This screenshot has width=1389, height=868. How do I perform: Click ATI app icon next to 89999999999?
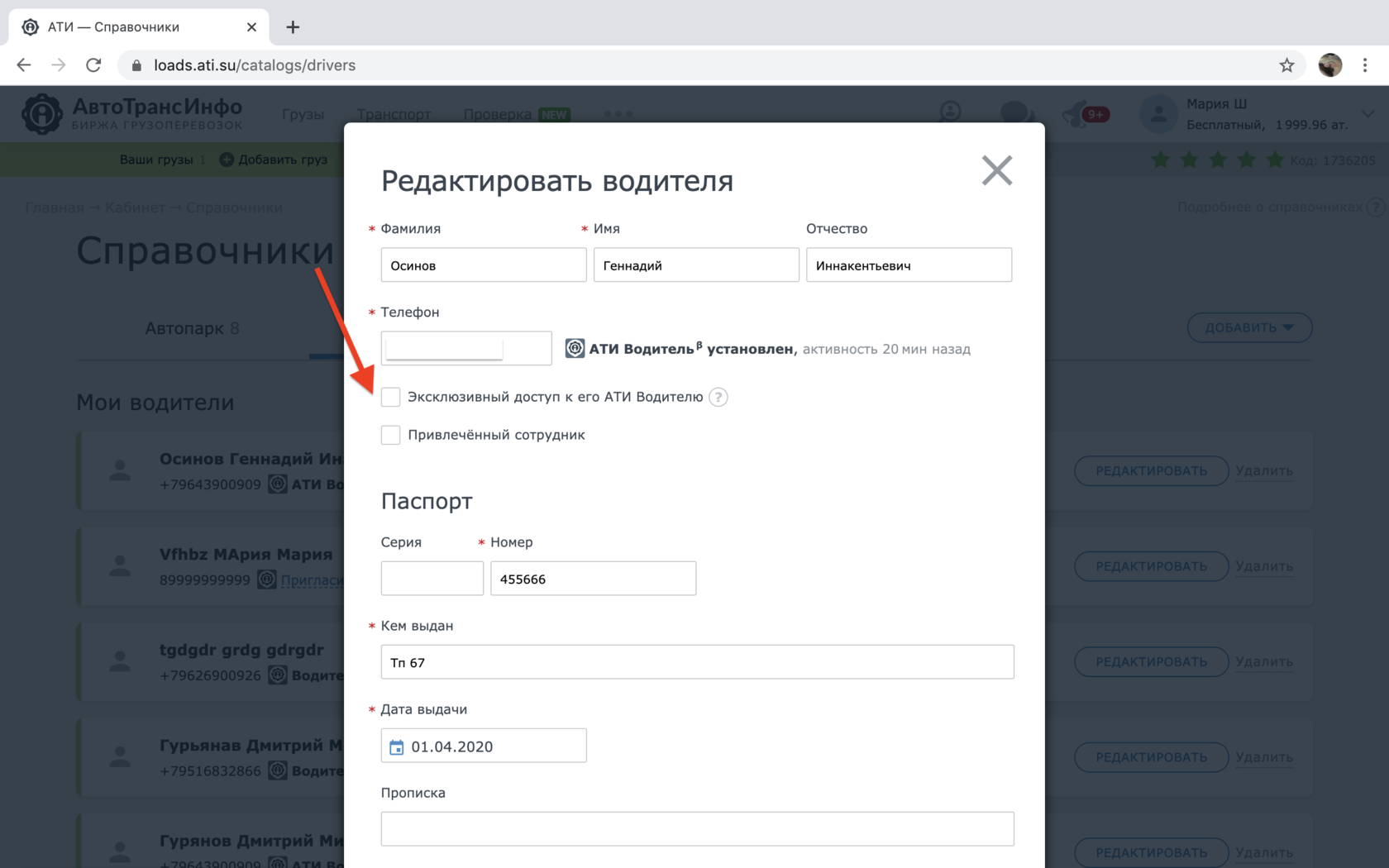tap(266, 579)
